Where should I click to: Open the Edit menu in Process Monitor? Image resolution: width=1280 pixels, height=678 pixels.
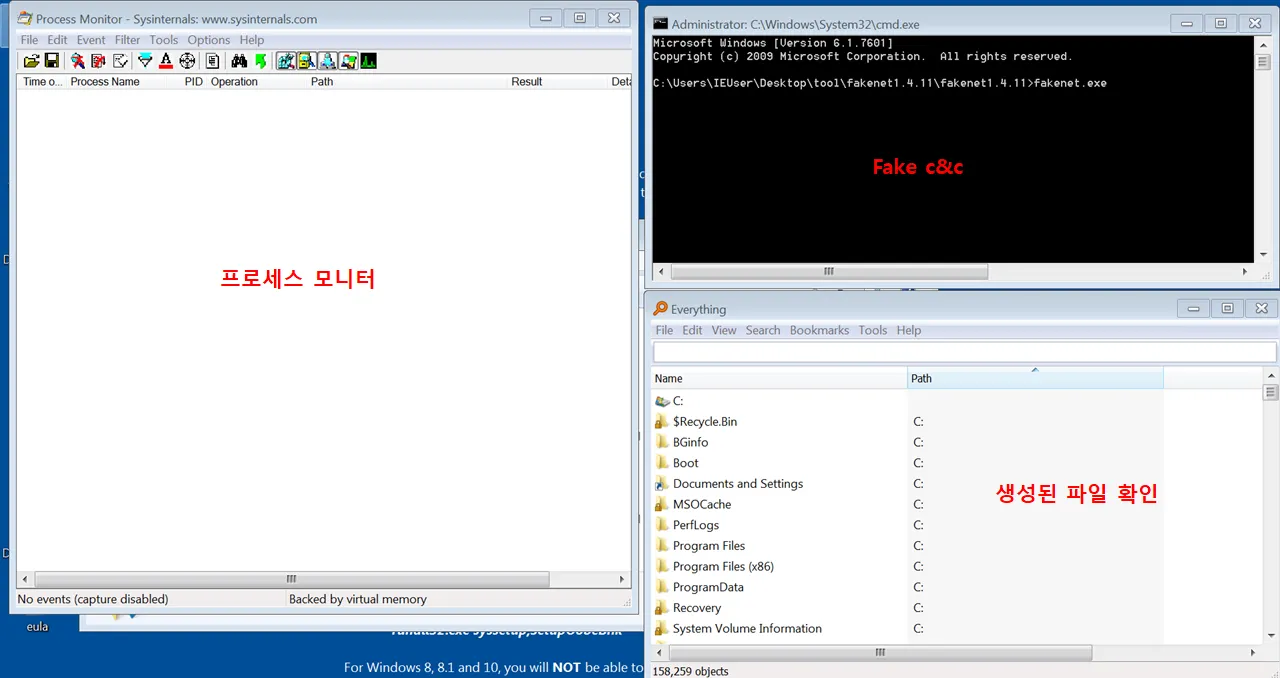click(x=57, y=40)
